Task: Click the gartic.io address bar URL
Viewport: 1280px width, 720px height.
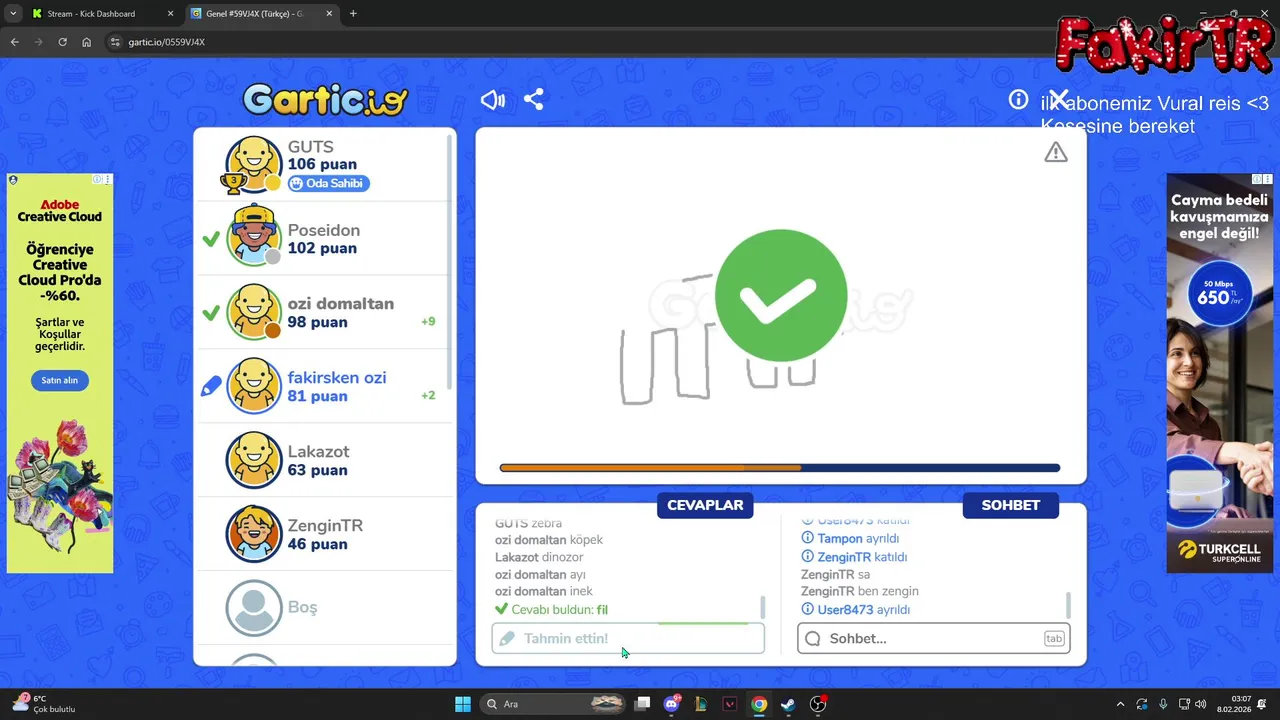Action: coord(166,42)
